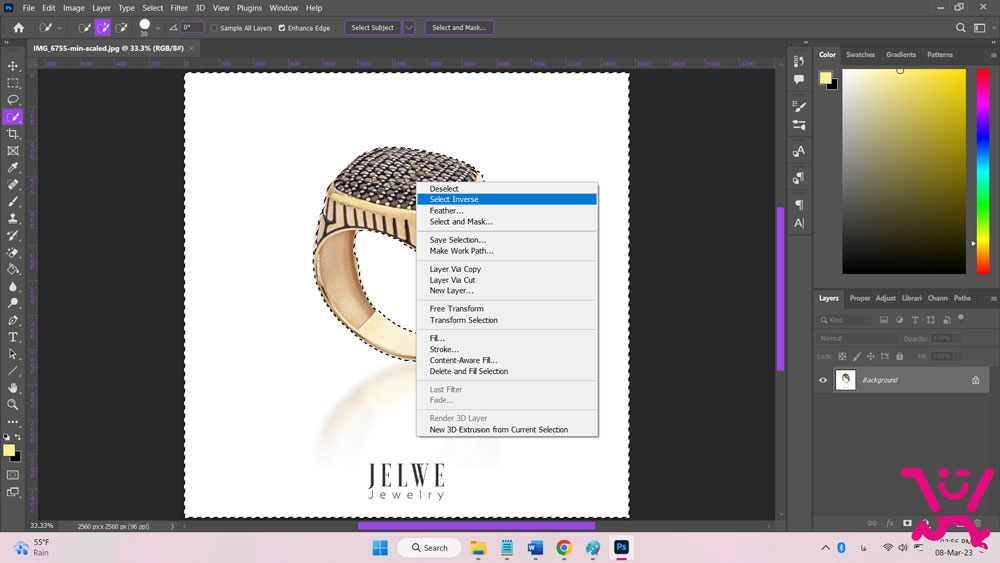
Task: Click the Home icon in options bar
Action: pyautogui.click(x=18, y=27)
